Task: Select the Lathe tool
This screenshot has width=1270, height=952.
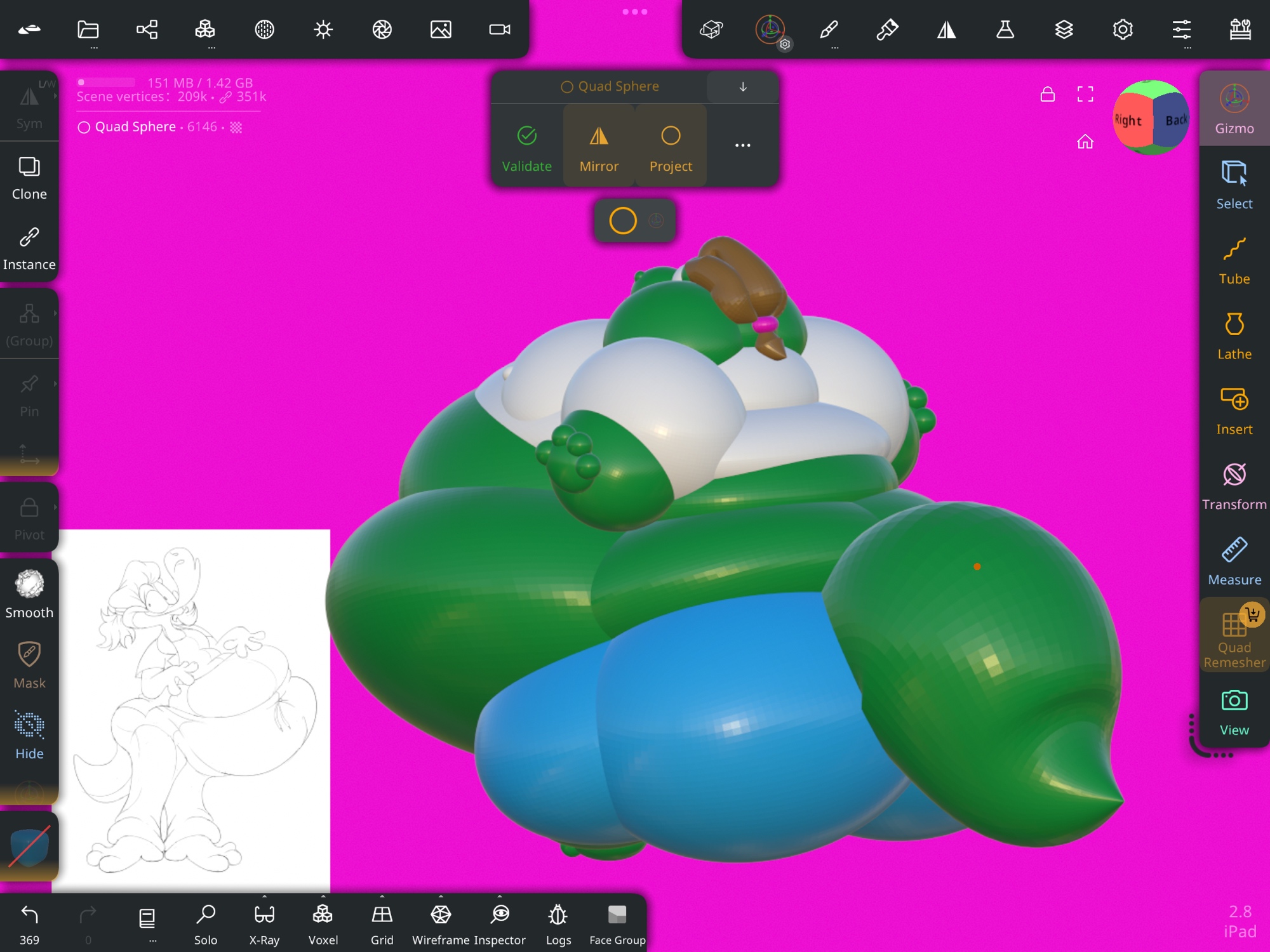Action: [x=1233, y=336]
